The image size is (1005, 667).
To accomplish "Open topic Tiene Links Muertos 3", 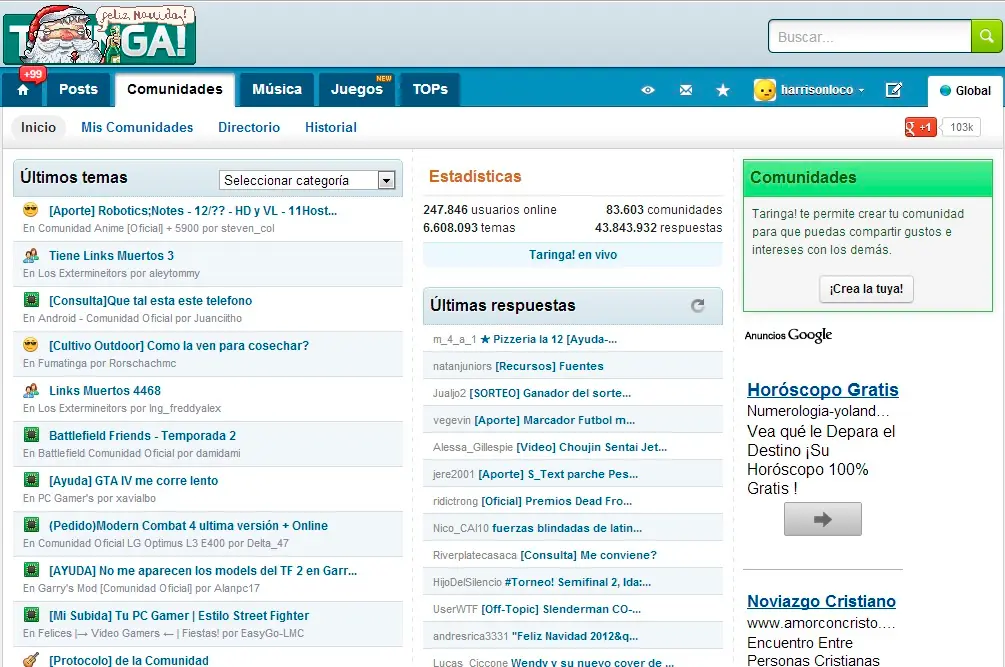I will click(x=112, y=256).
